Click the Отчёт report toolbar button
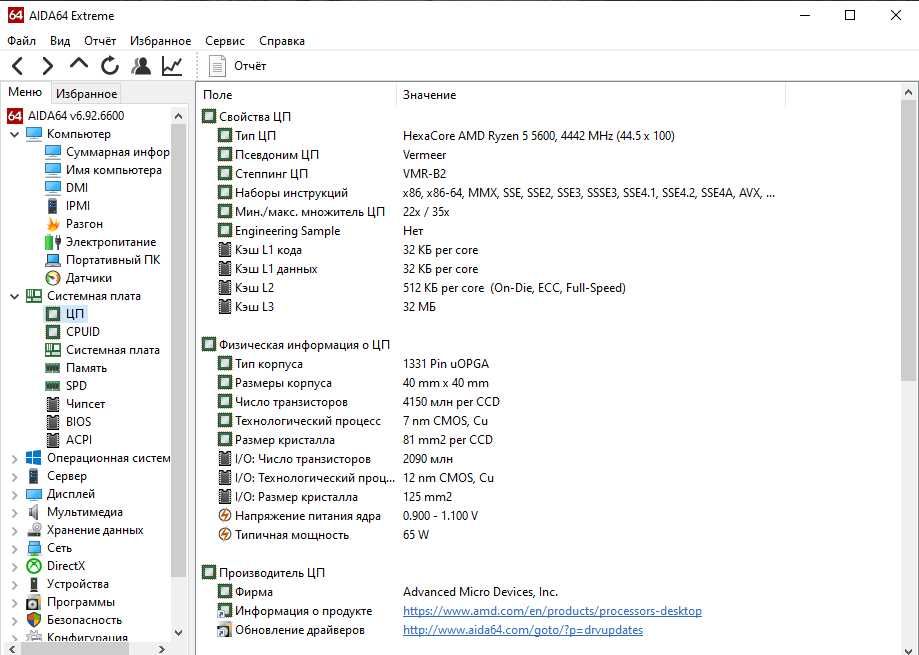 click(237, 66)
